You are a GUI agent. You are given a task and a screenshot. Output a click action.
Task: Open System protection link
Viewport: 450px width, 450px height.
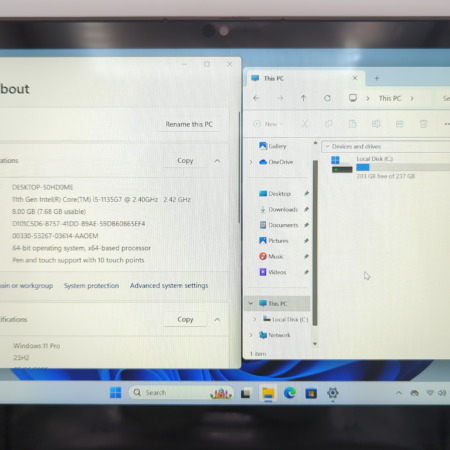click(91, 286)
